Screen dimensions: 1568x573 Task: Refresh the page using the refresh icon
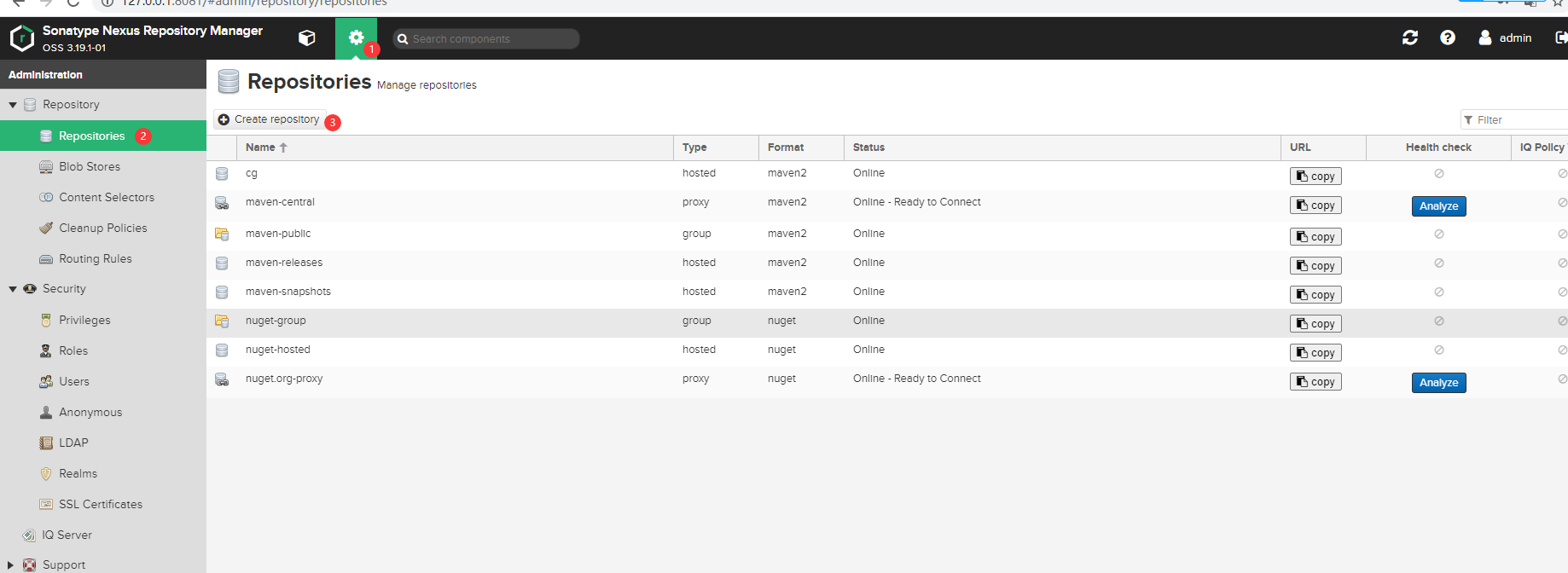pyautogui.click(x=1410, y=38)
